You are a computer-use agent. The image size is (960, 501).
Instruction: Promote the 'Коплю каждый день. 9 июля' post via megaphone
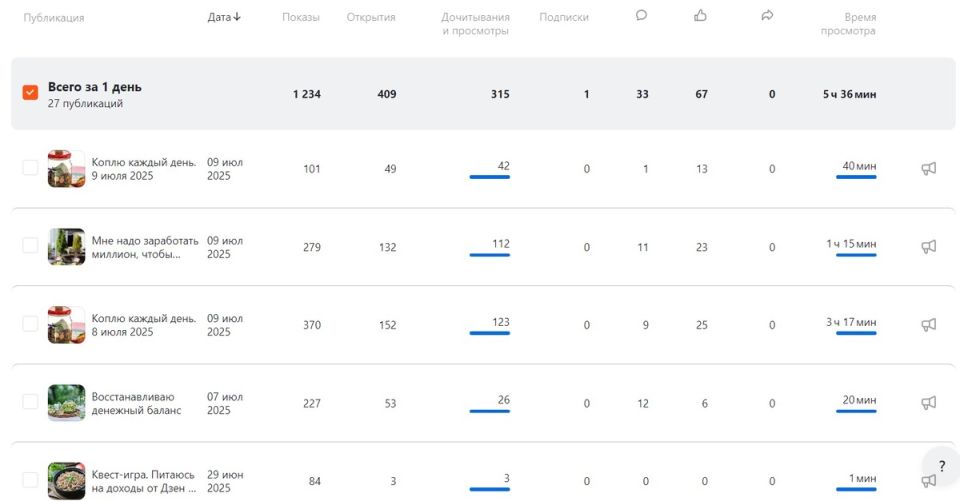[928, 169]
